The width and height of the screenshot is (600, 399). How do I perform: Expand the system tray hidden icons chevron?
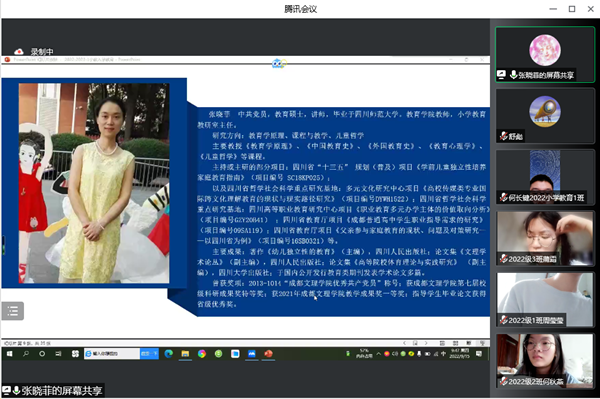378,354
